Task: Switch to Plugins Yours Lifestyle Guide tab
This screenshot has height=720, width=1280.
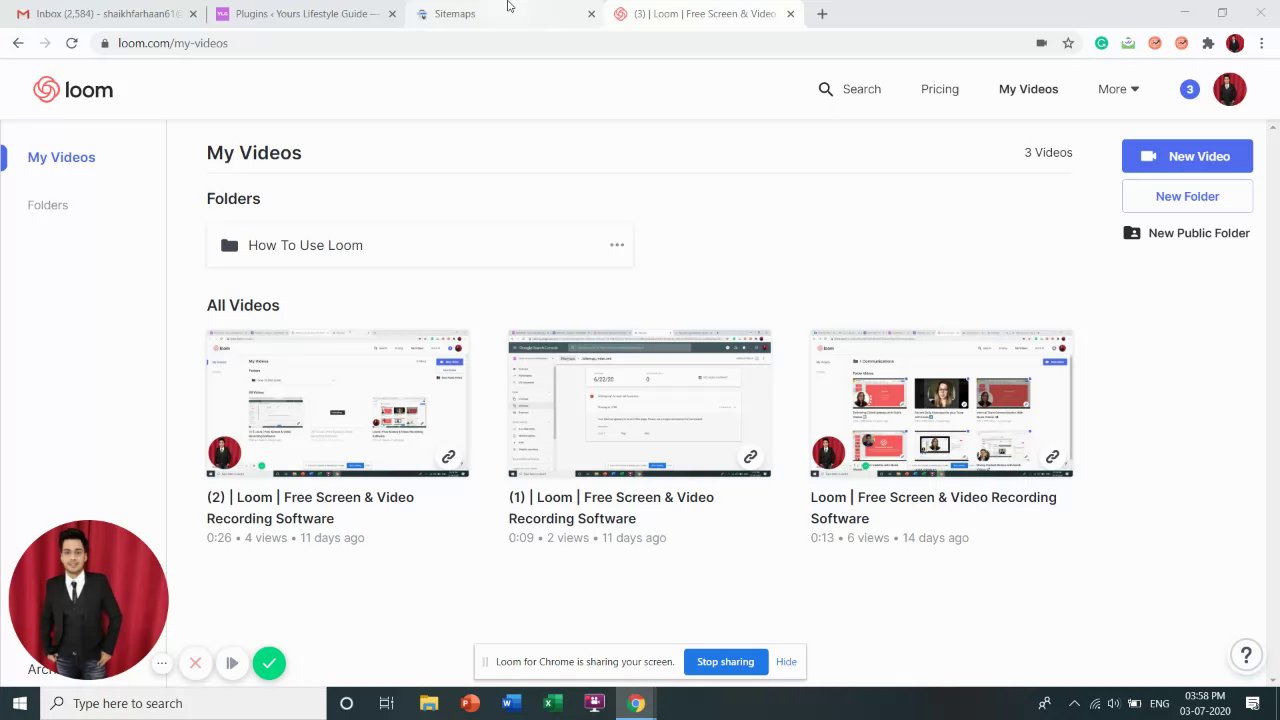Action: point(305,14)
